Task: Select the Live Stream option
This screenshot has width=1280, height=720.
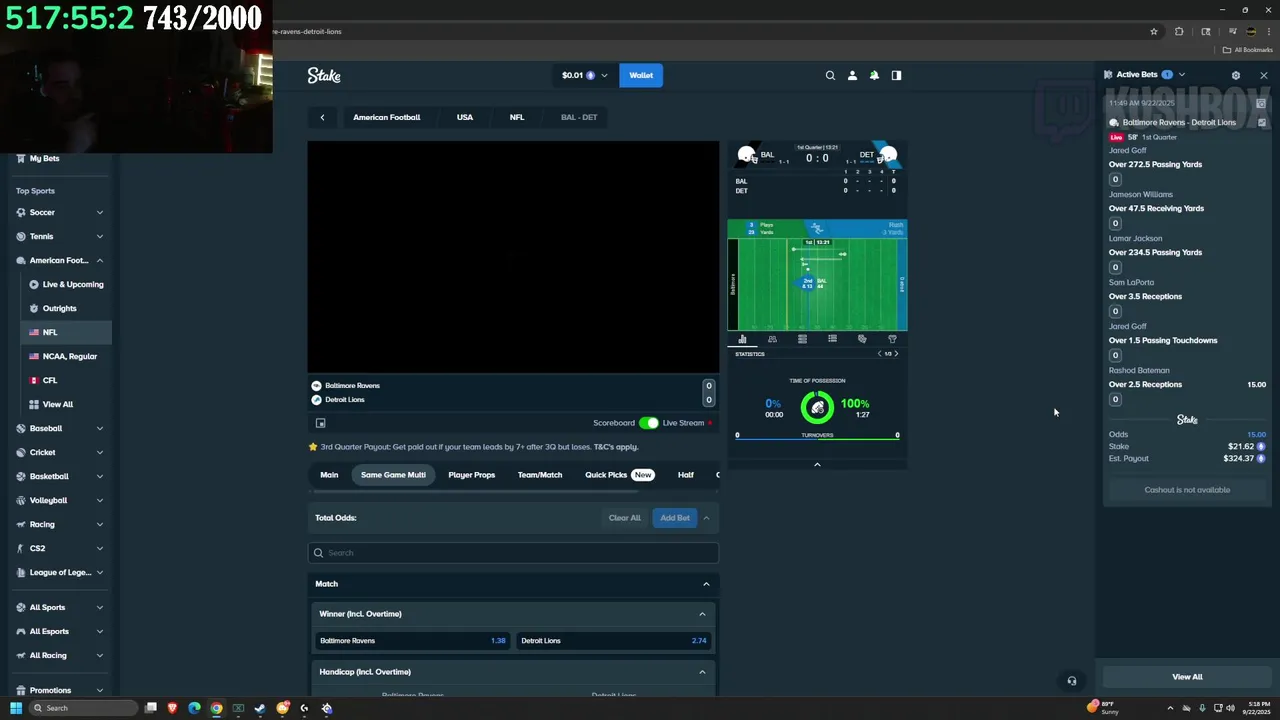Action: pos(684,423)
